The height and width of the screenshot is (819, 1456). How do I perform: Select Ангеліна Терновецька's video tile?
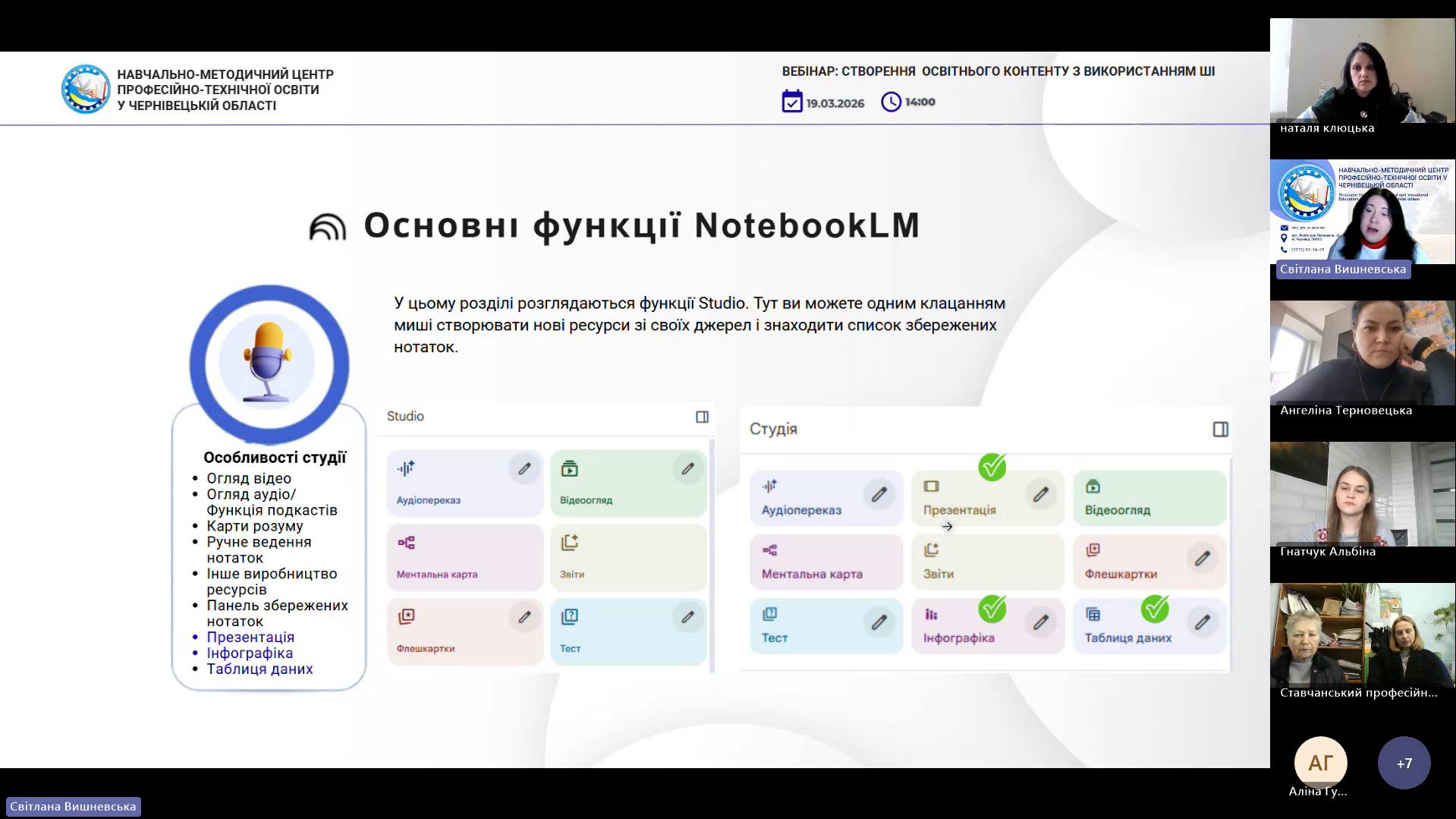tap(1362, 353)
